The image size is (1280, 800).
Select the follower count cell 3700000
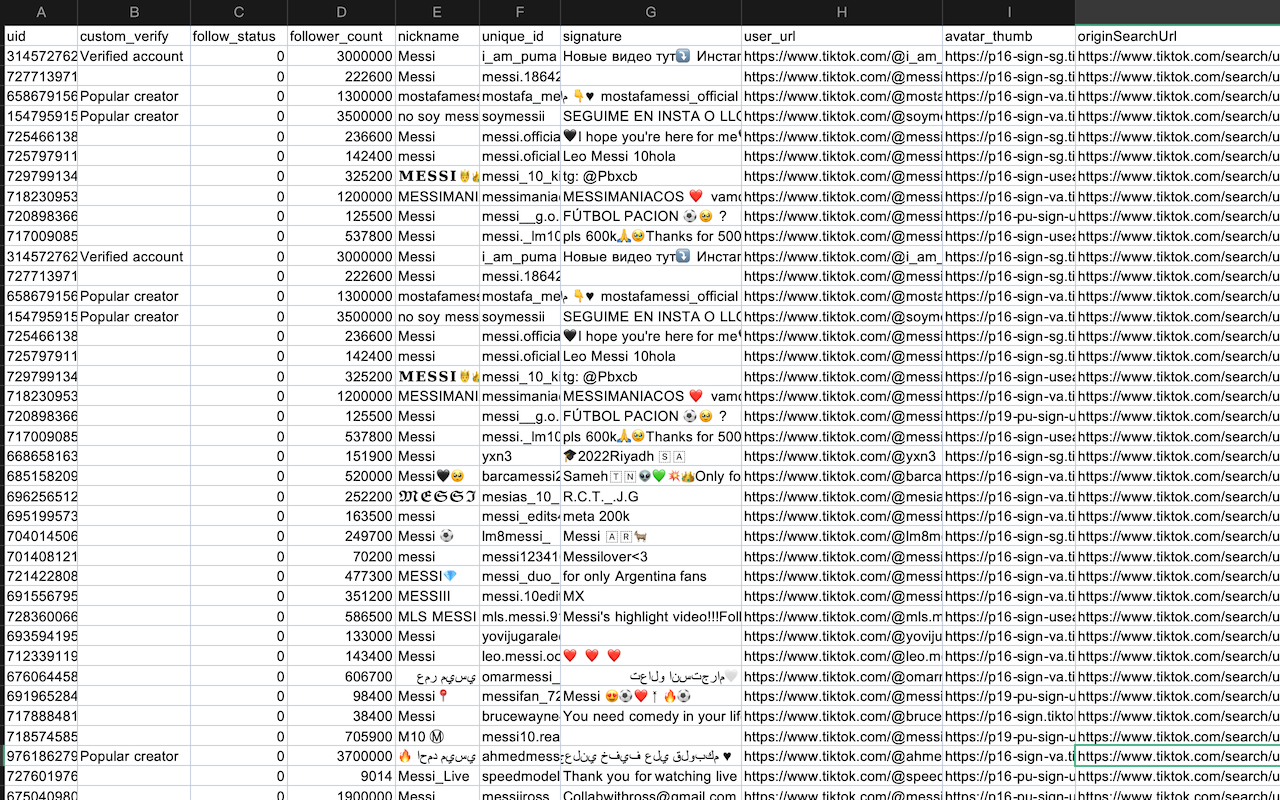[x=342, y=756]
